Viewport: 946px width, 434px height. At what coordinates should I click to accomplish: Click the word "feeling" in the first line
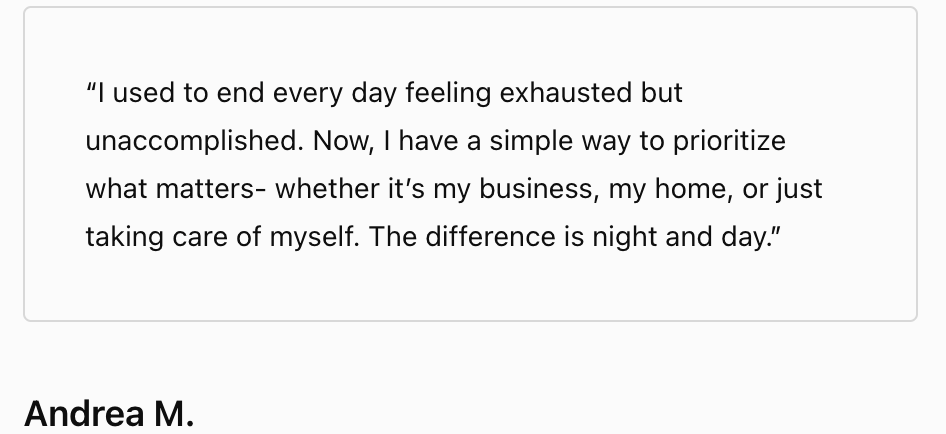click(448, 94)
